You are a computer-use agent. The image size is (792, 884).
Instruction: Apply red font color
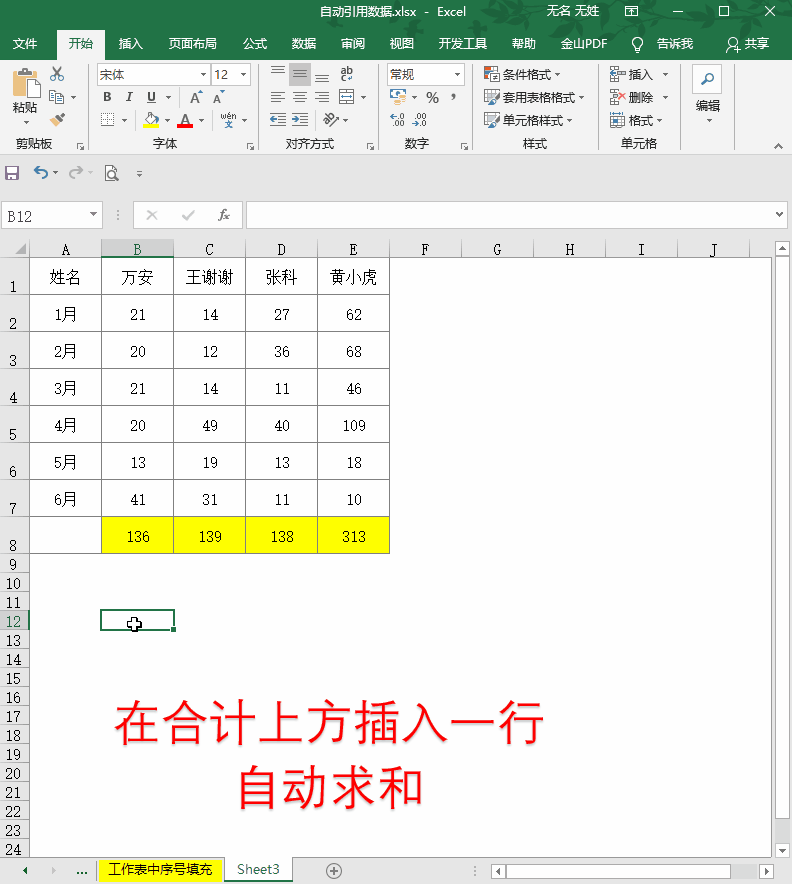point(185,120)
